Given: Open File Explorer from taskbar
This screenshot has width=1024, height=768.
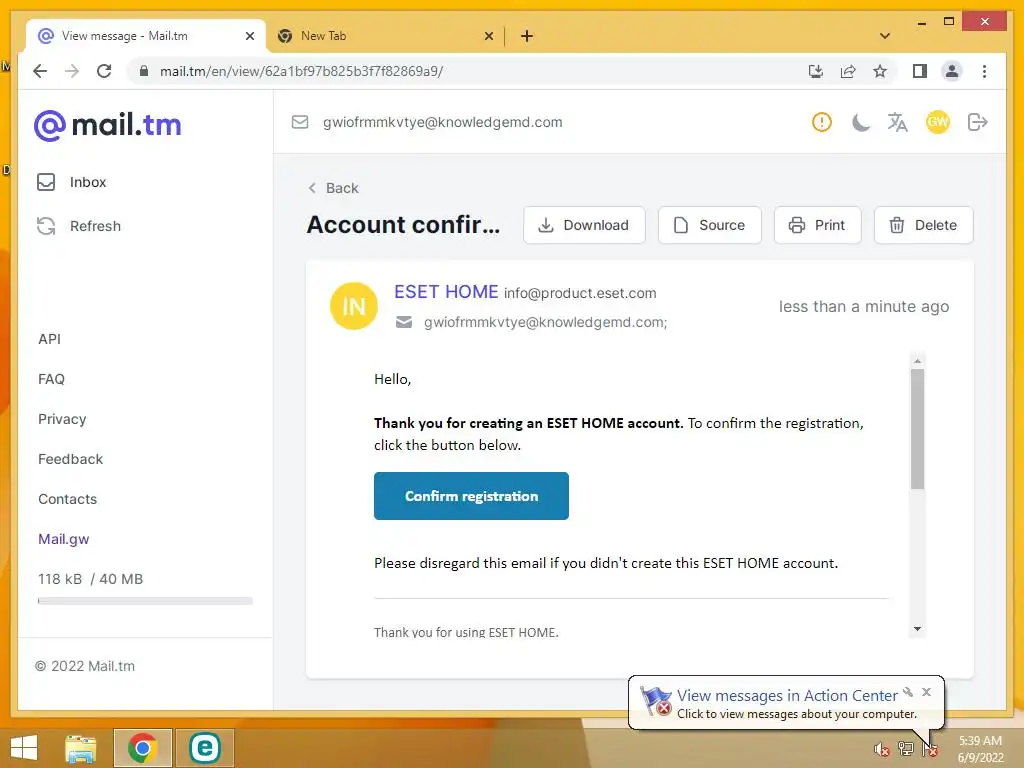Looking at the screenshot, I should (81, 748).
